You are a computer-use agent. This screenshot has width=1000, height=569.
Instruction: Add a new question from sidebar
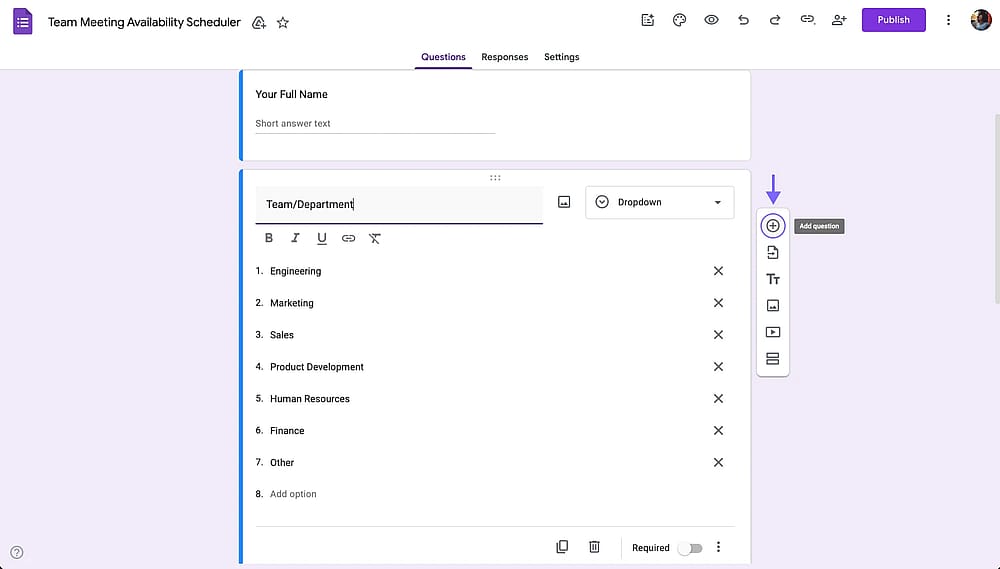pos(772,226)
